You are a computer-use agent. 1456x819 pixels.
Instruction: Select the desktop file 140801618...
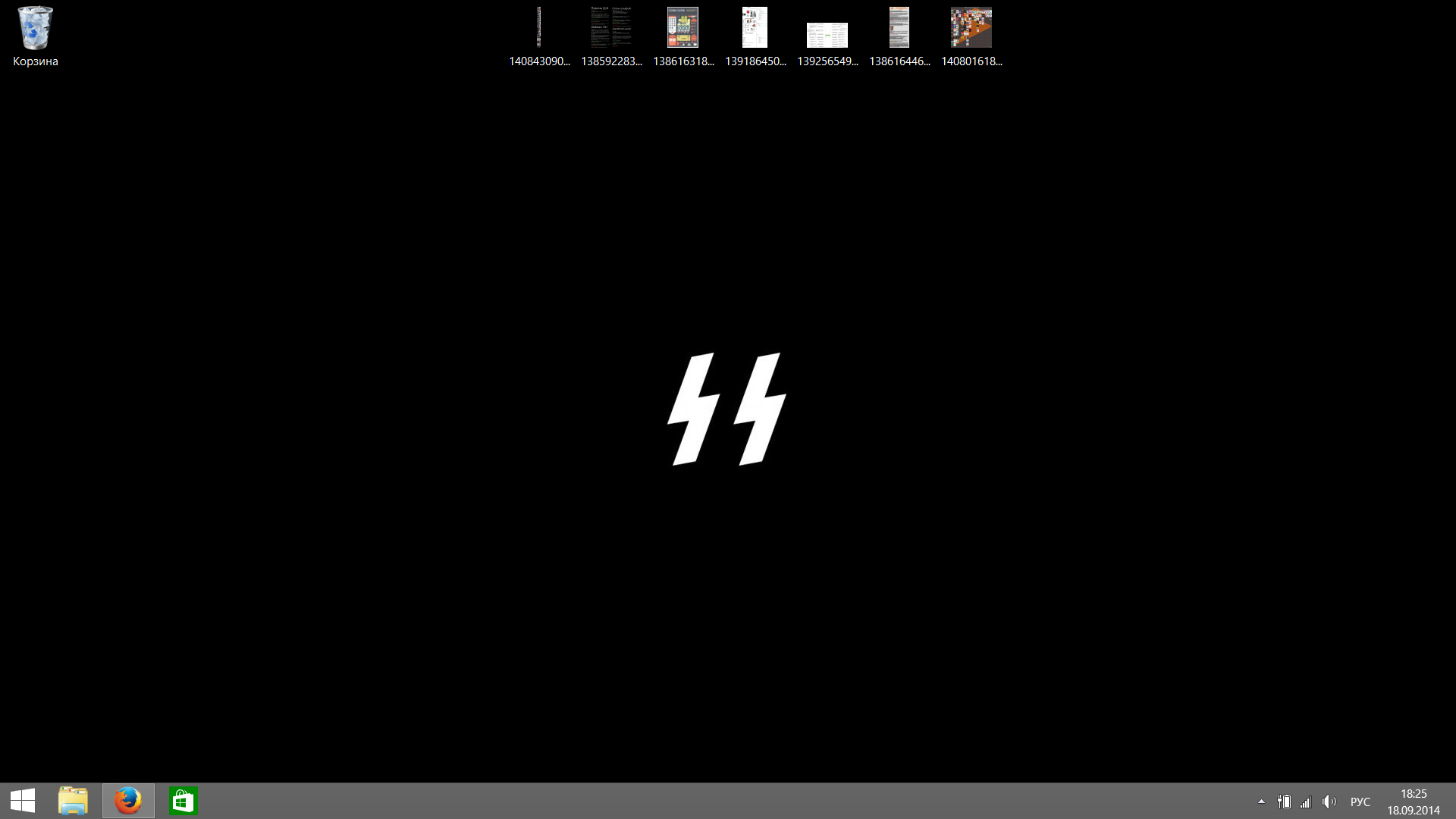pos(971,28)
